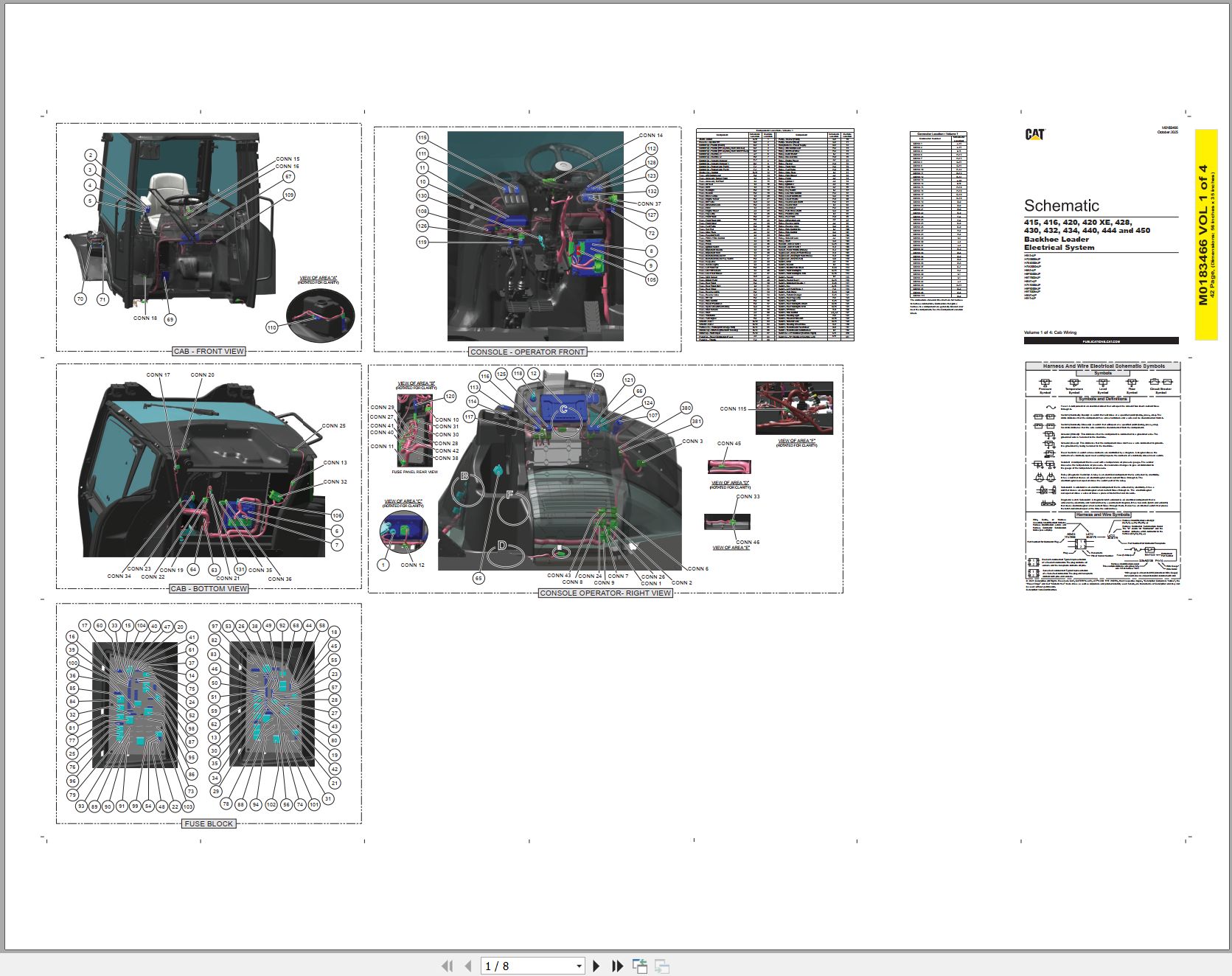Click callout balloon 105 in console operator front

(651, 280)
